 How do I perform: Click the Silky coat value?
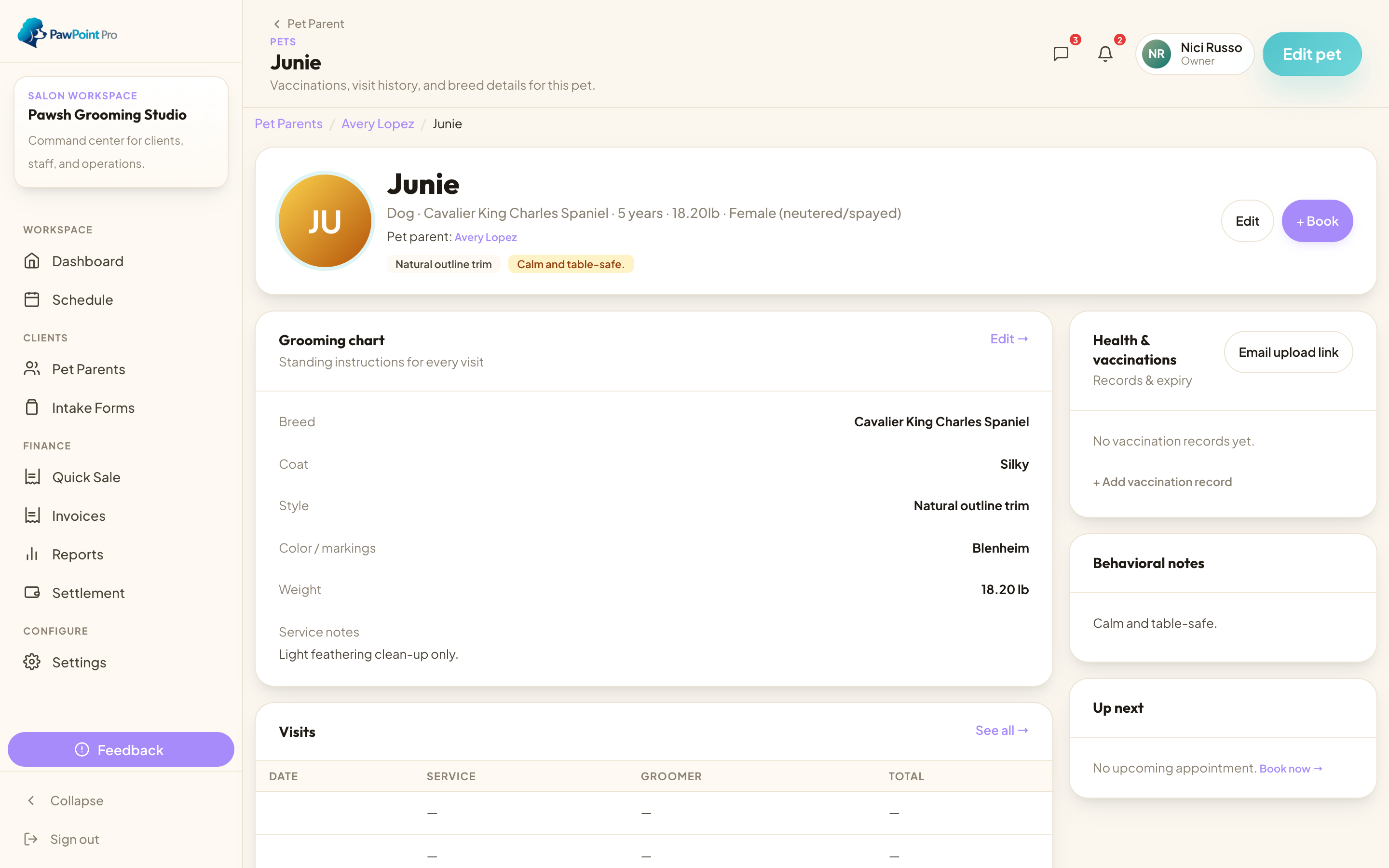[1014, 464]
